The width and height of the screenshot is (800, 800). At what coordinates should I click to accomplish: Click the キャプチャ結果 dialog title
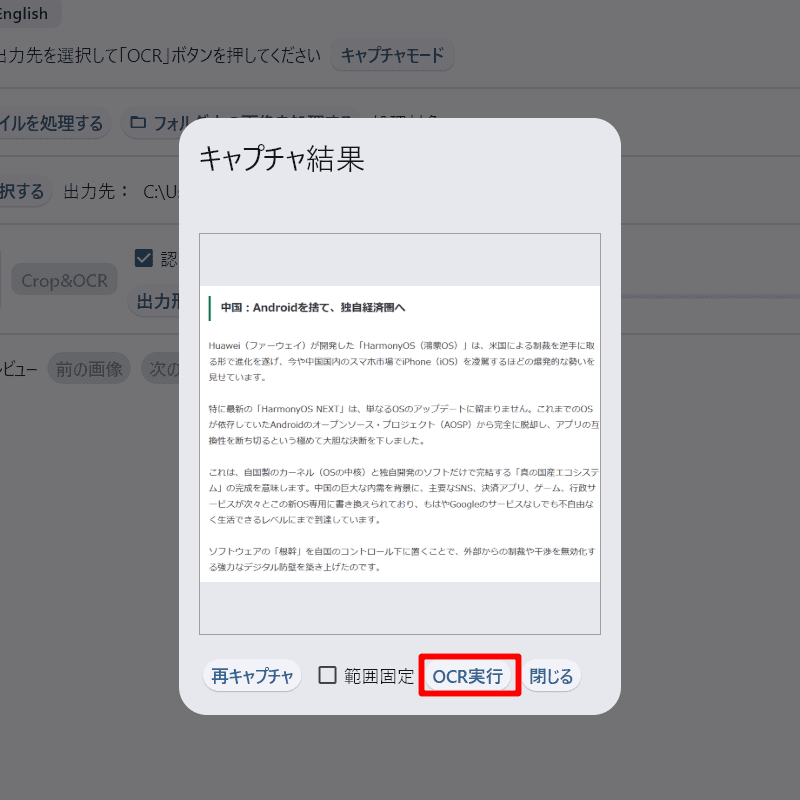[x=282, y=158]
